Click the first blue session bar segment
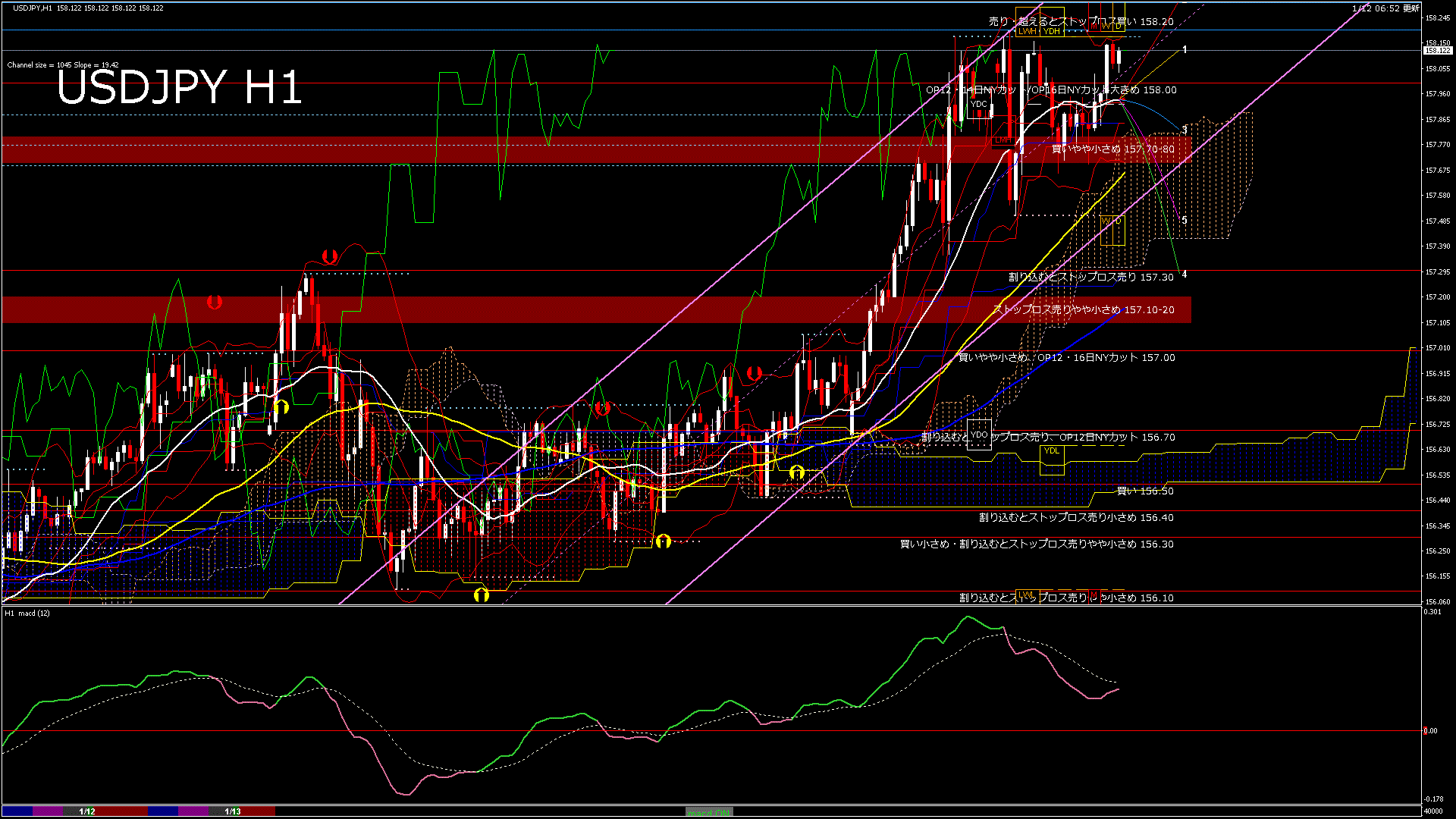The height and width of the screenshot is (819, 1456). tap(17, 811)
